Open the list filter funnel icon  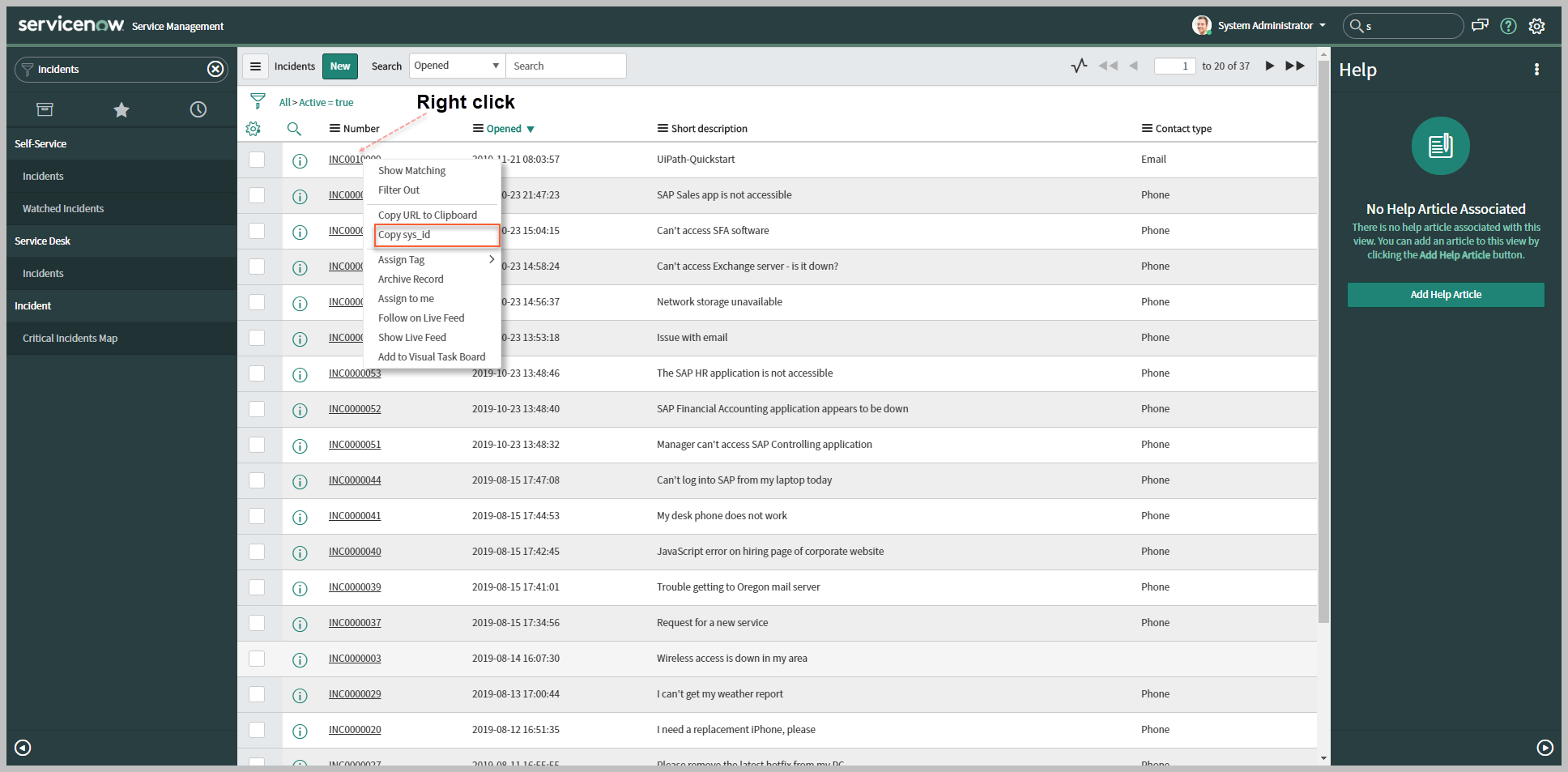click(258, 101)
